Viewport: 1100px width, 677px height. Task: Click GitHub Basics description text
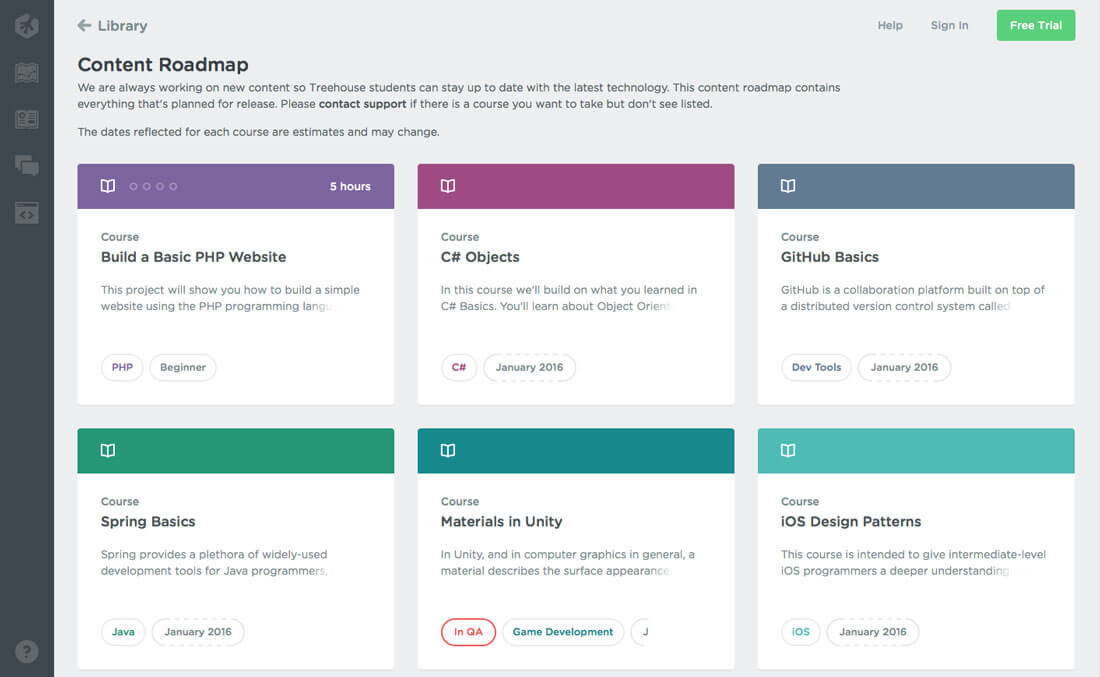coord(913,298)
